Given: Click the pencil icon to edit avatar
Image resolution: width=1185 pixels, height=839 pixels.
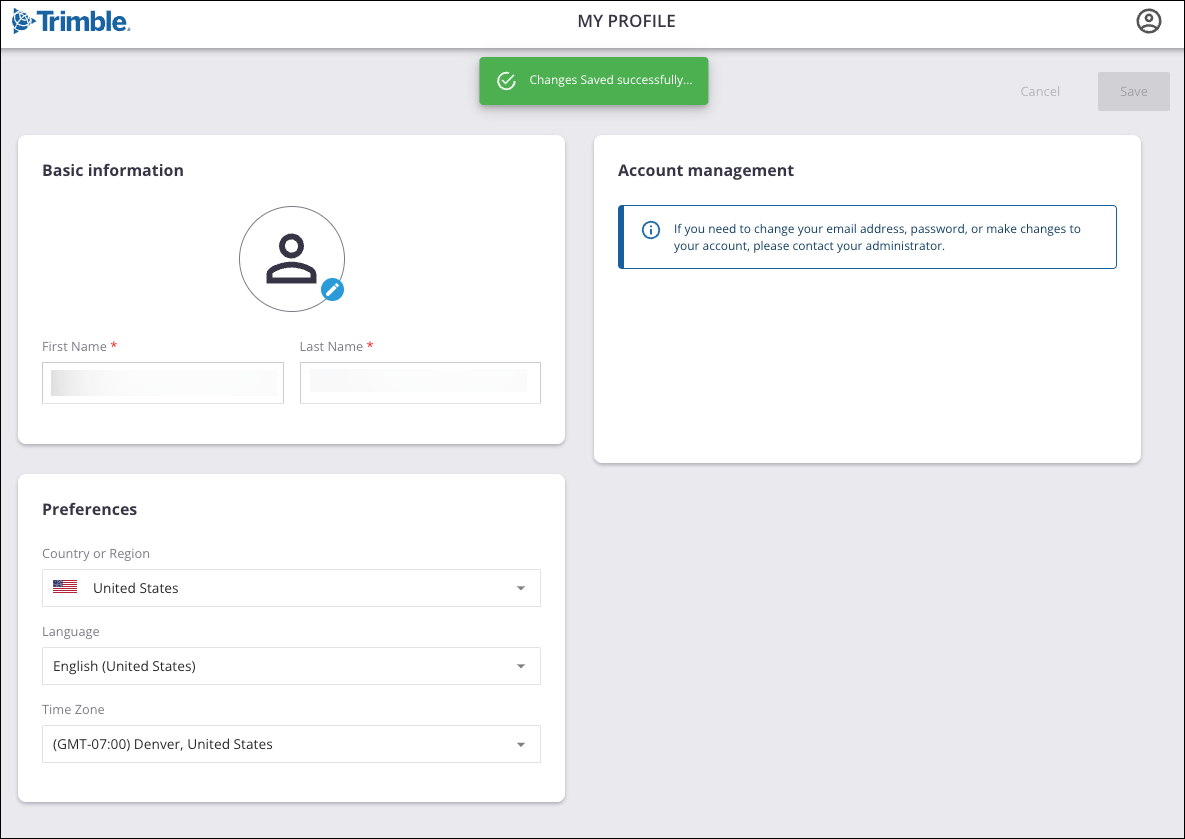Looking at the screenshot, I should click(332, 290).
